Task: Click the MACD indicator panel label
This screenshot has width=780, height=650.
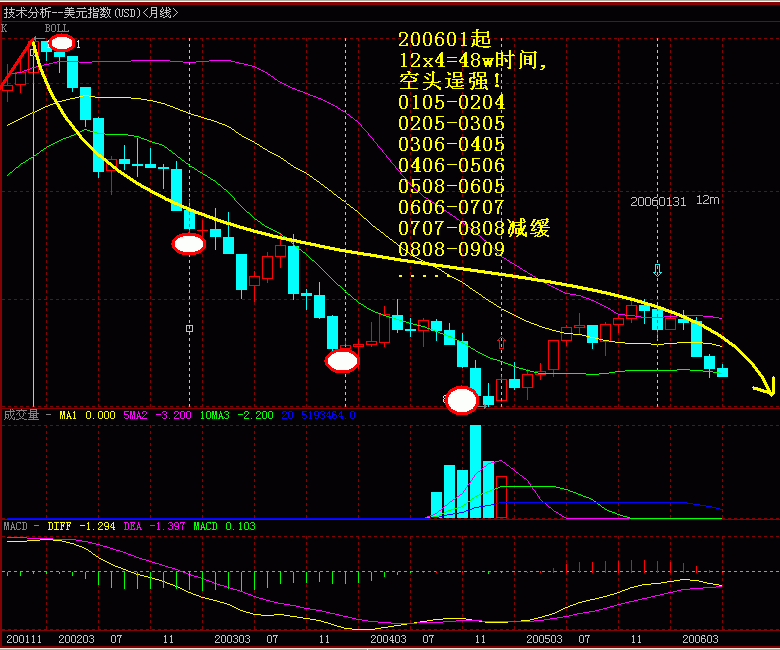Action: (x=16, y=525)
